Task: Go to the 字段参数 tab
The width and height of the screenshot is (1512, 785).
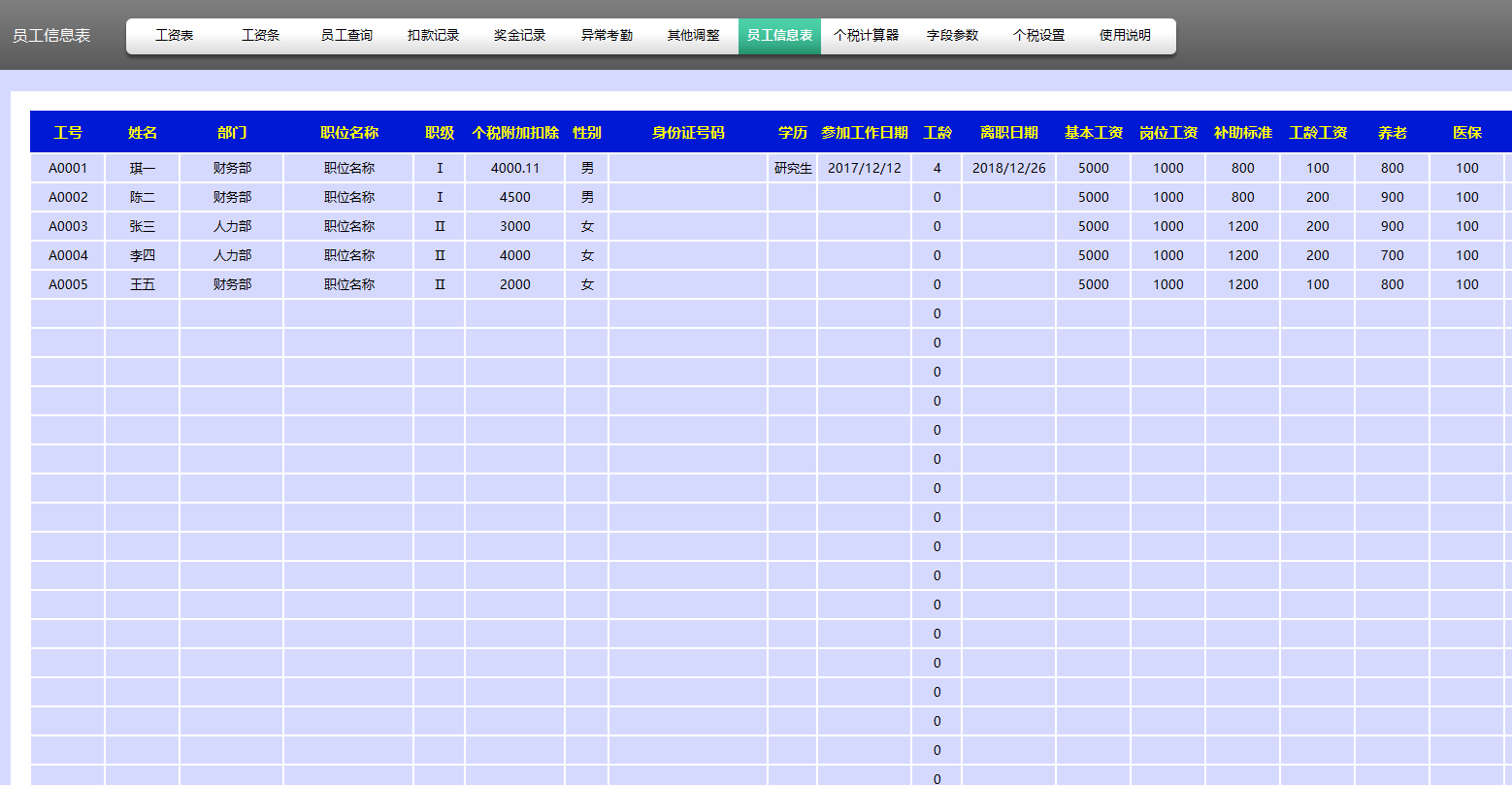Action: 952,36
